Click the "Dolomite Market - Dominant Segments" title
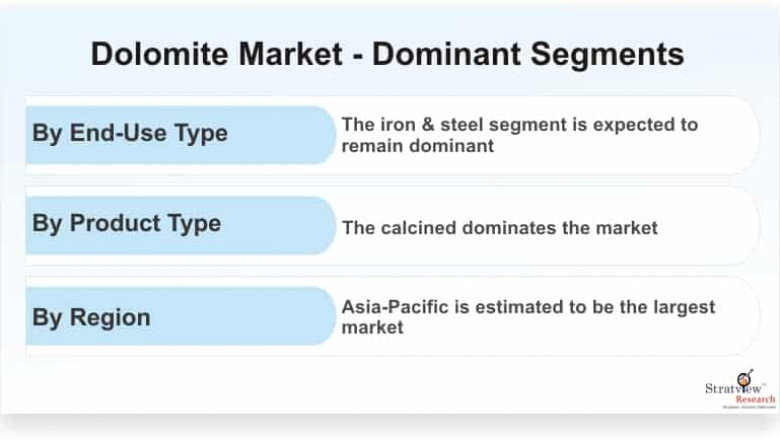This screenshot has height=440, width=780. (387, 53)
